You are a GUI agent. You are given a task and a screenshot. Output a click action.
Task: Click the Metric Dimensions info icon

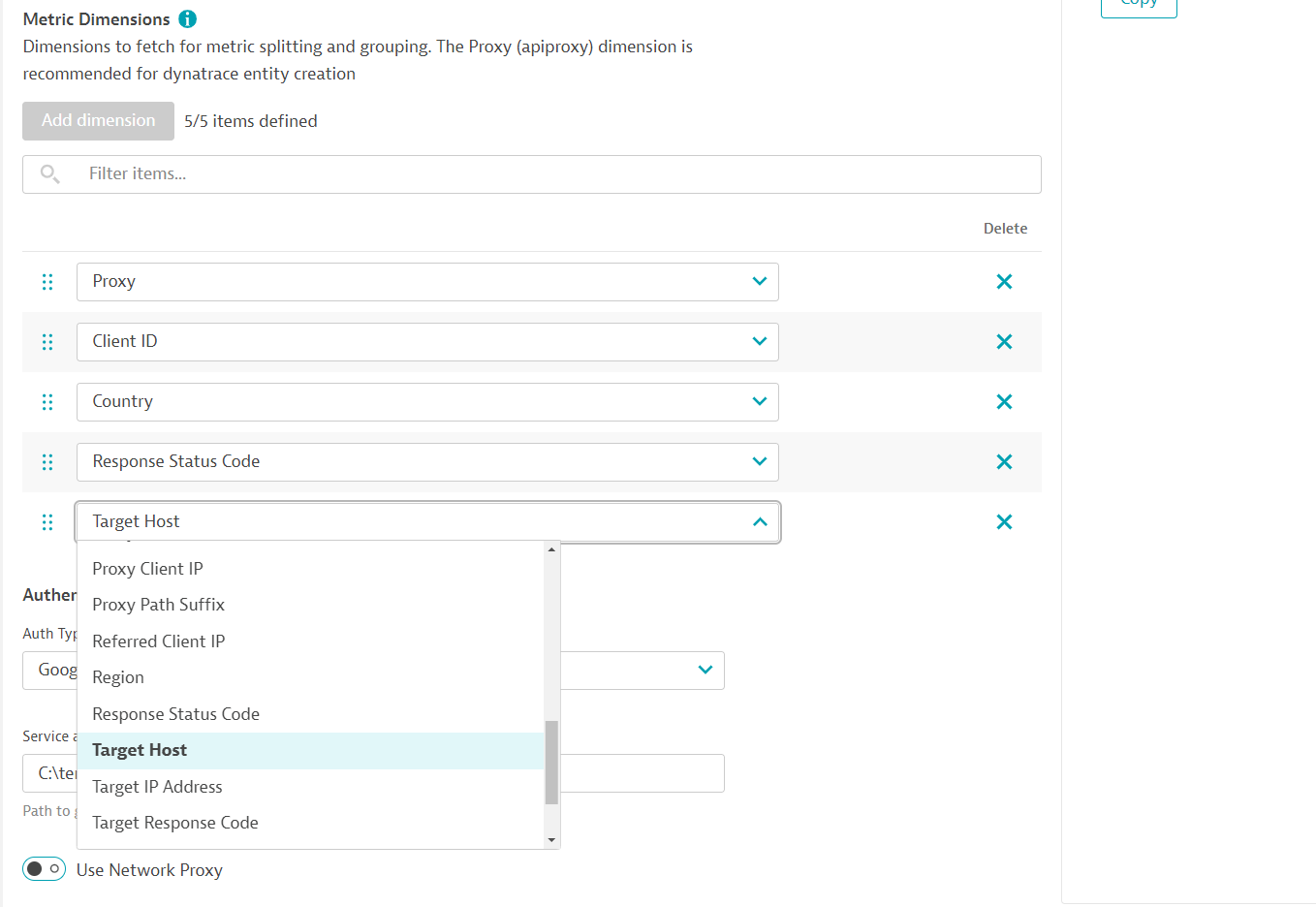pos(188,19)
